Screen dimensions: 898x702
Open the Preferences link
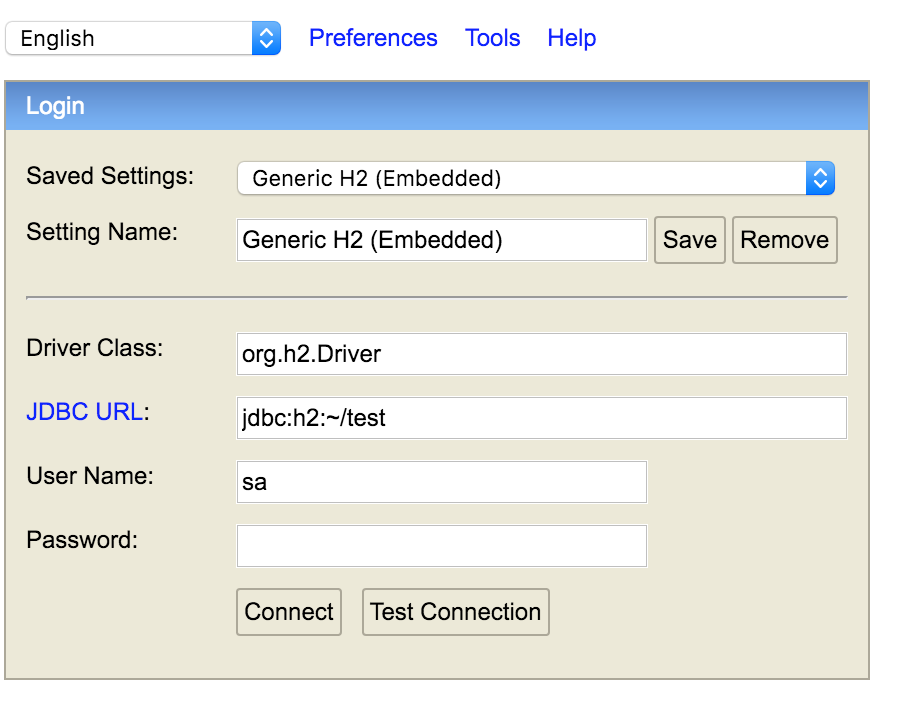373,38
